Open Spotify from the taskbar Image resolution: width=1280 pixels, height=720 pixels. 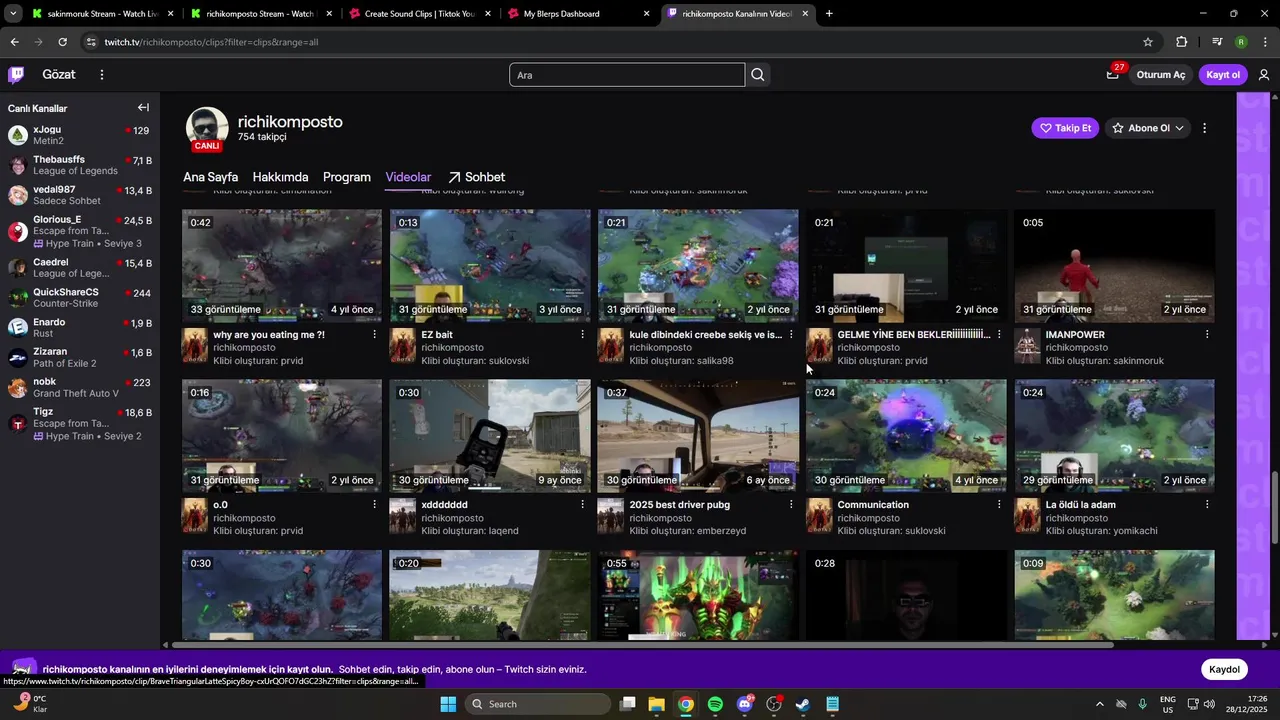coord(715,704)
